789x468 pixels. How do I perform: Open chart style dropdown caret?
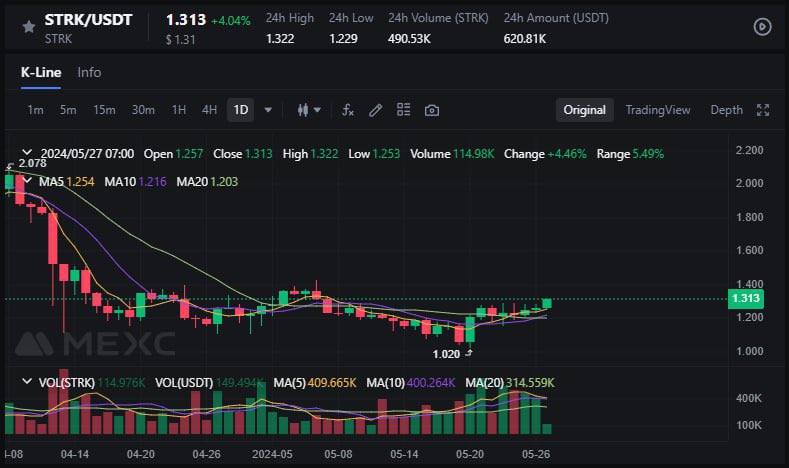pos(317,110)
